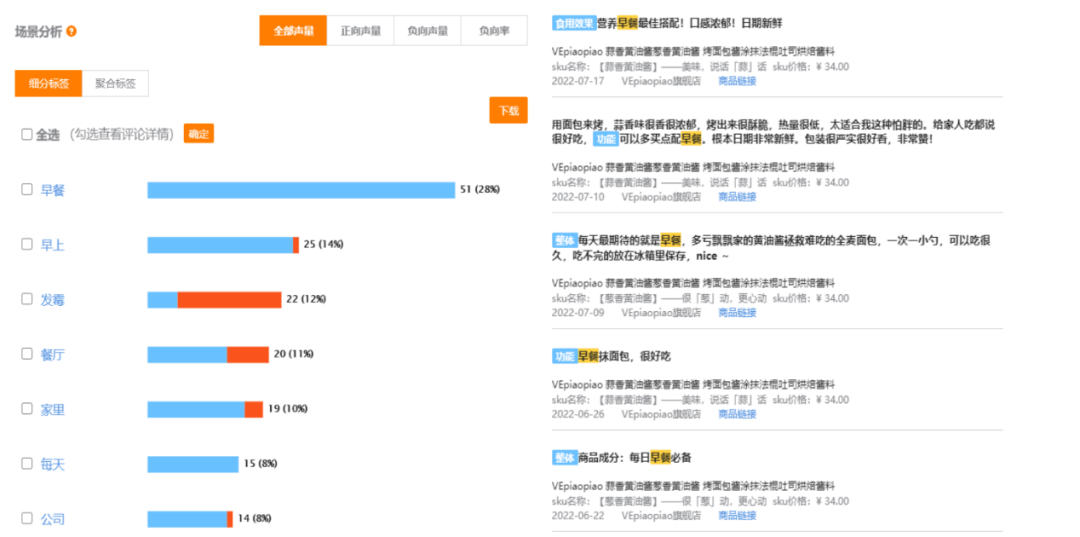Click the 整体 tag on the 2022-07-09 review
The height and width of the screenshot is (537, 1080).
tap(564, 240)
